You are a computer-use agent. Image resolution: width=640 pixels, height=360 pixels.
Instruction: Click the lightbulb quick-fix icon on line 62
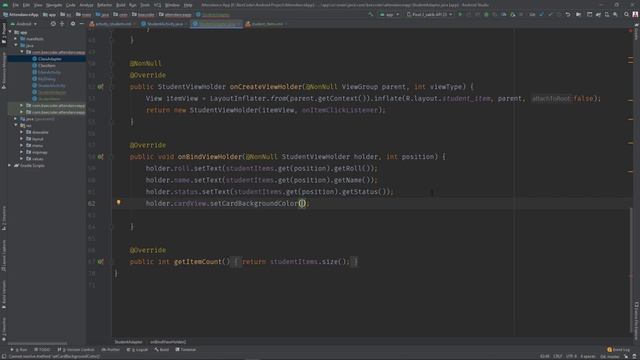click(x=119, y=202)
